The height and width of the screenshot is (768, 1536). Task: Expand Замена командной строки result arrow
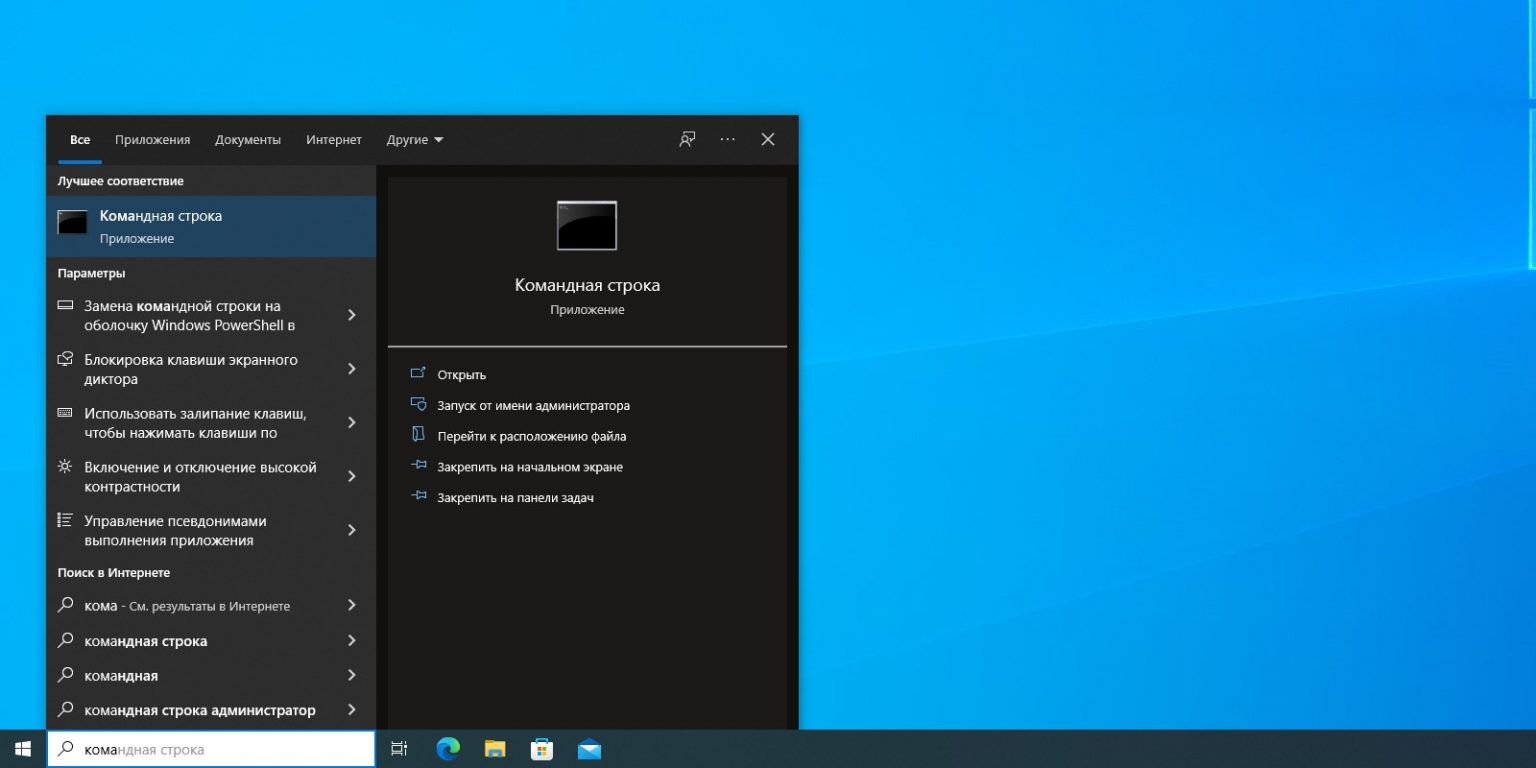coord(351,315)
